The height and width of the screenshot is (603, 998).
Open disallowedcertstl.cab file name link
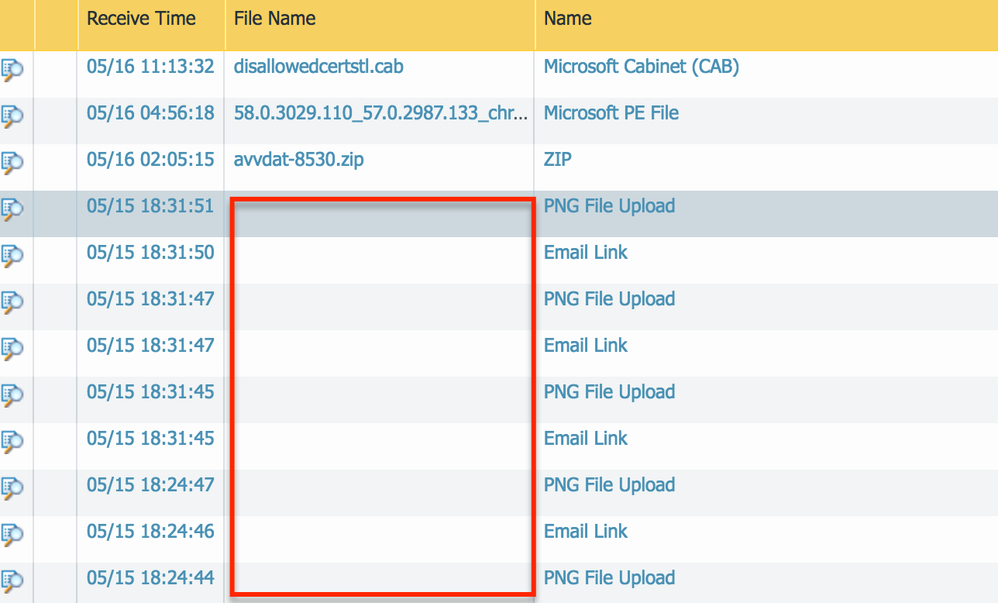pos(319,67)
